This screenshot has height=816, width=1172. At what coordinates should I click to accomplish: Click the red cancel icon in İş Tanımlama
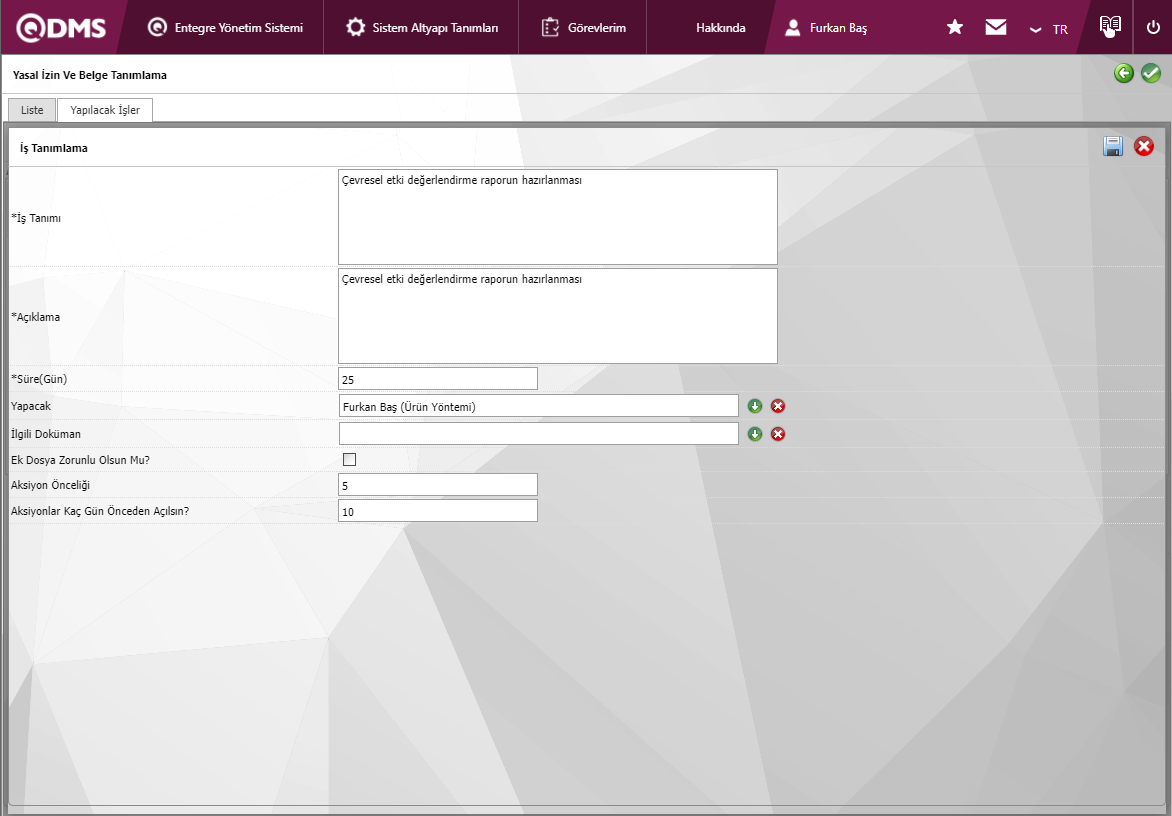point(1144,147)
